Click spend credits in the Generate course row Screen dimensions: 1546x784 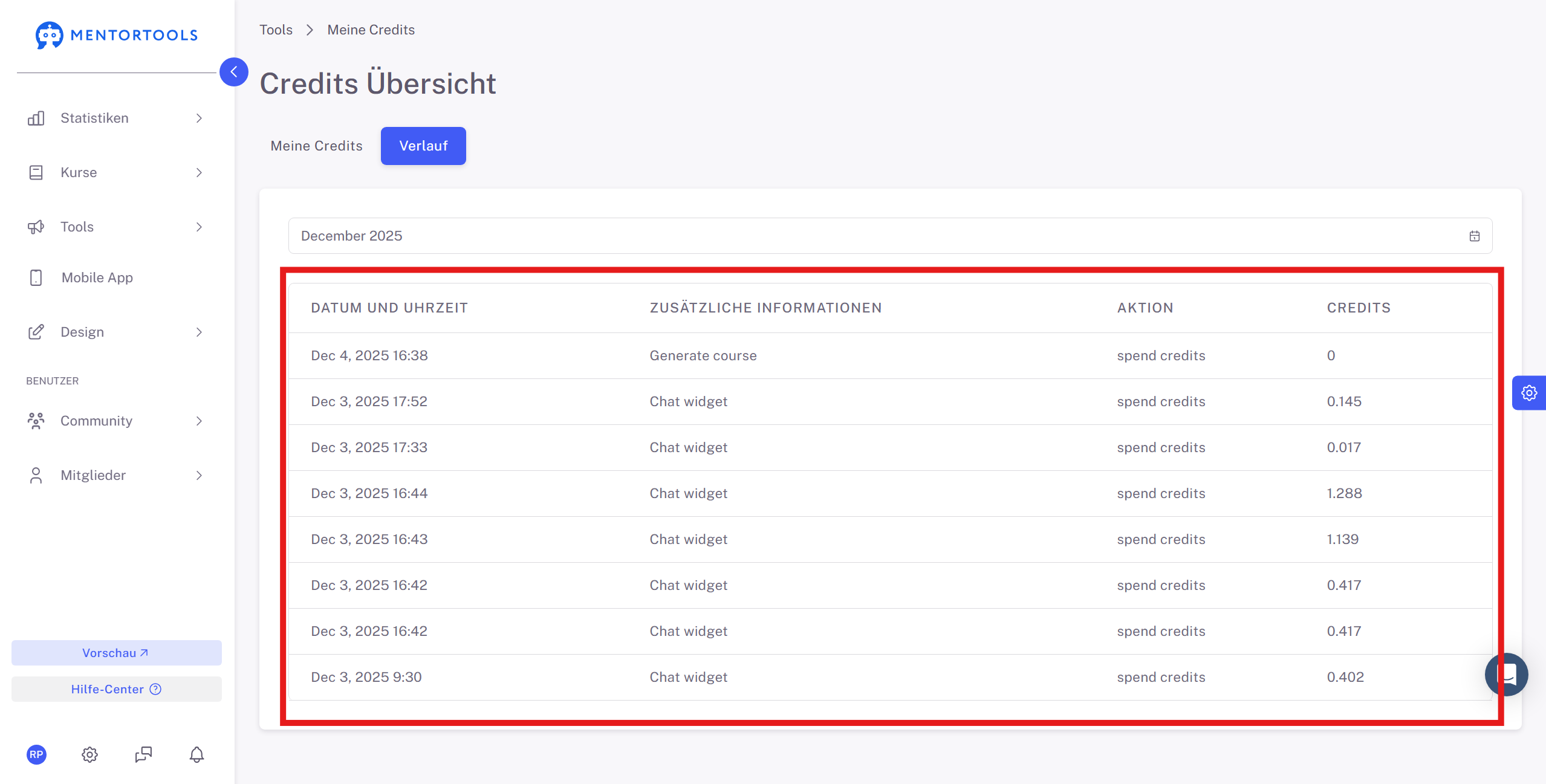click(1161, 355)
